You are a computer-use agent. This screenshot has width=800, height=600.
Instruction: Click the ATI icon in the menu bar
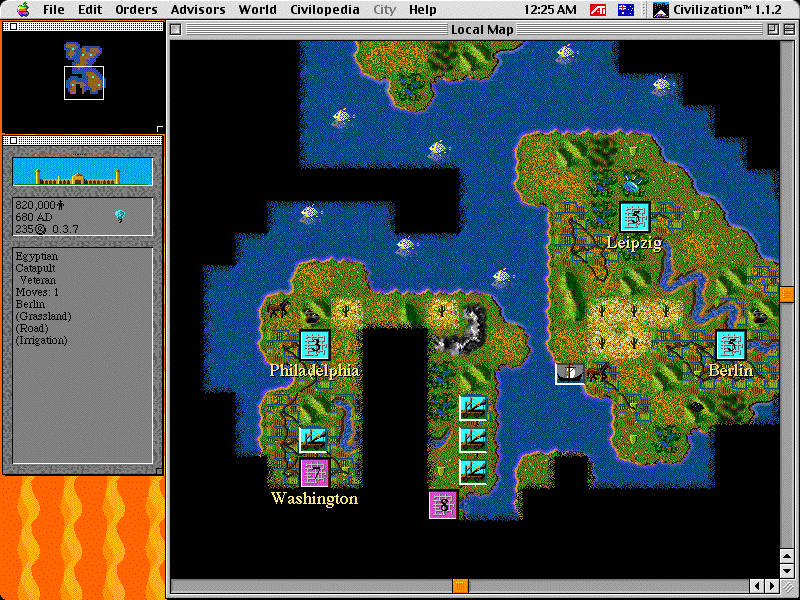tap(597, 10)
